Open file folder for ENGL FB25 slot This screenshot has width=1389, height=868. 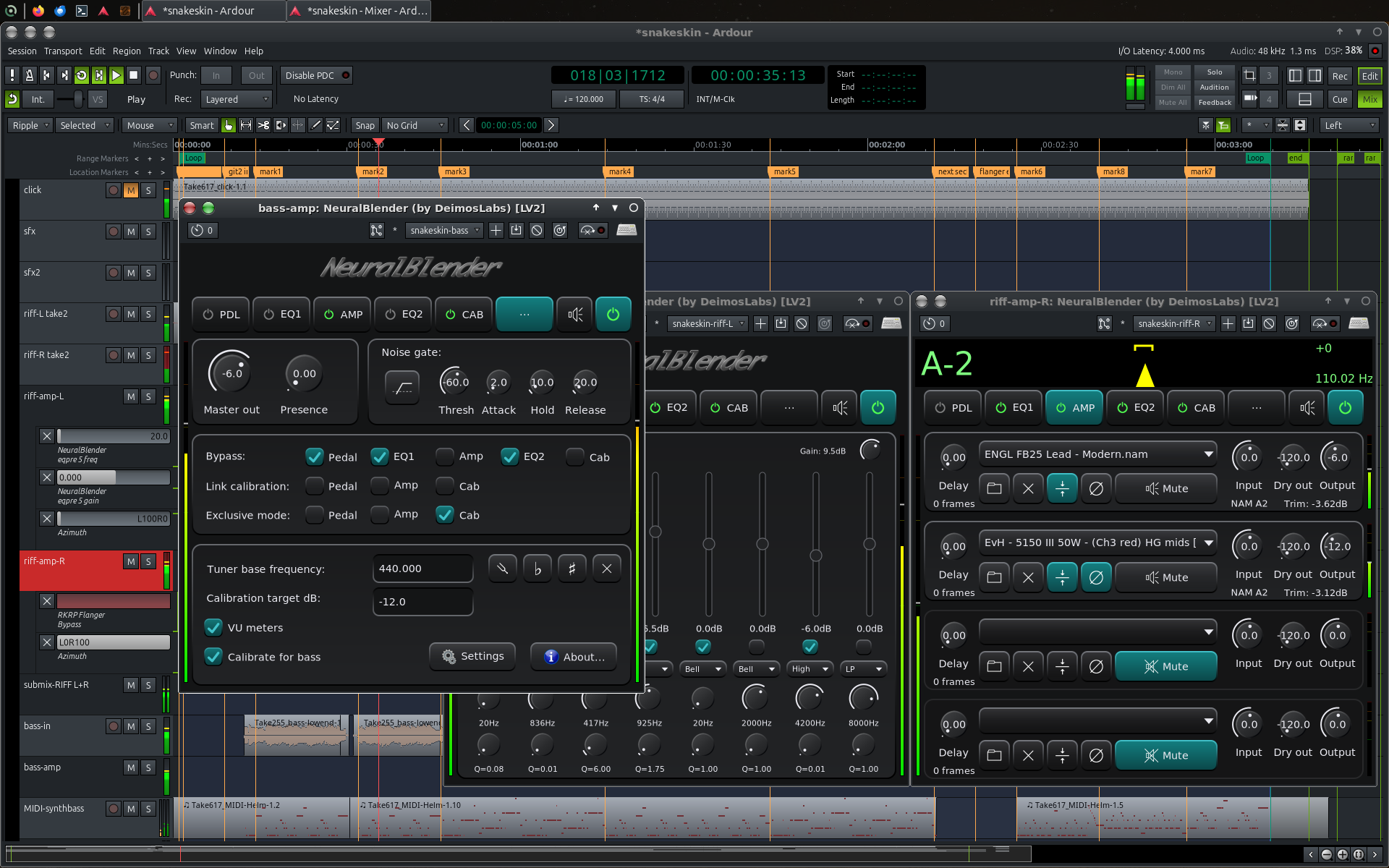(x=994, y=488)
